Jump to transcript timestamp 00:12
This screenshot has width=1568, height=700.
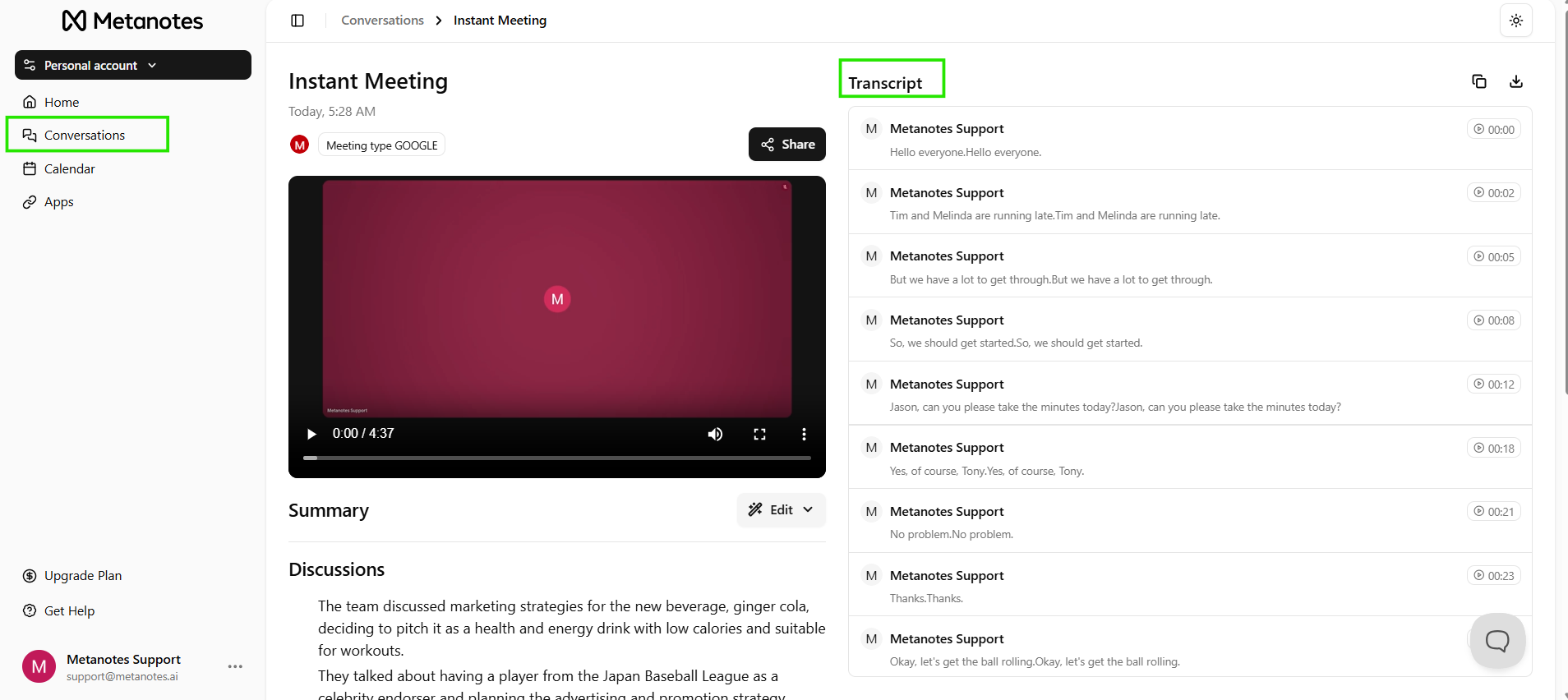pyautogui.click(x=1493, y=385)
